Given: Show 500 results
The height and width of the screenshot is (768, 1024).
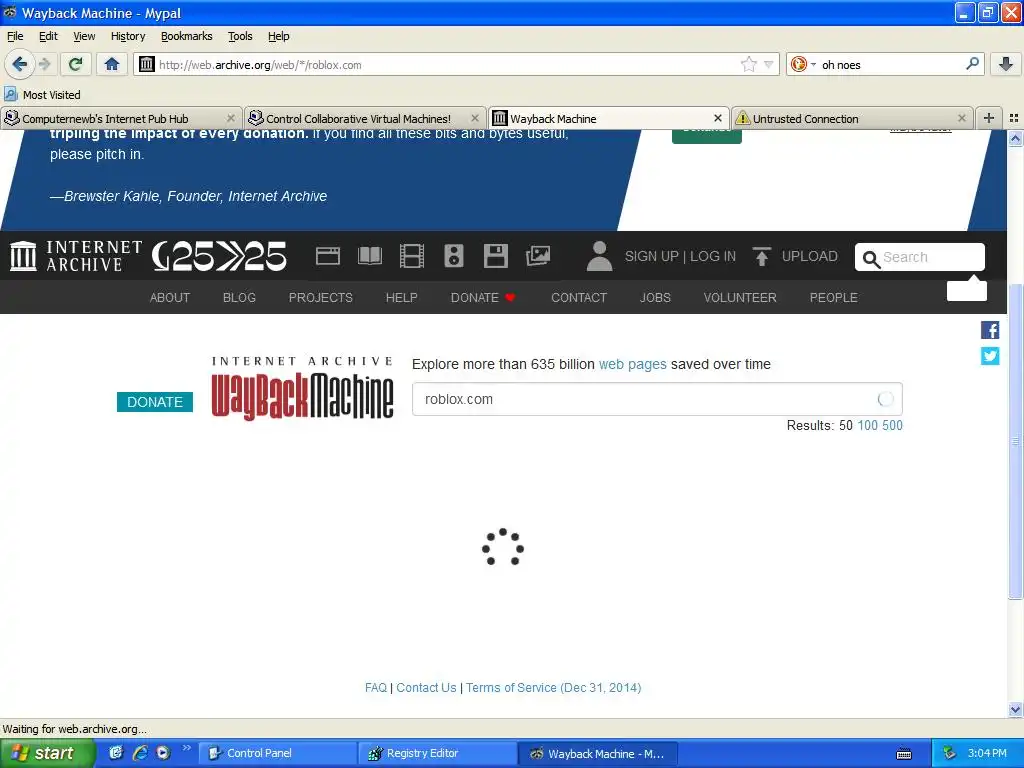Looking at the screenshot, I should (x=892, y=425).
